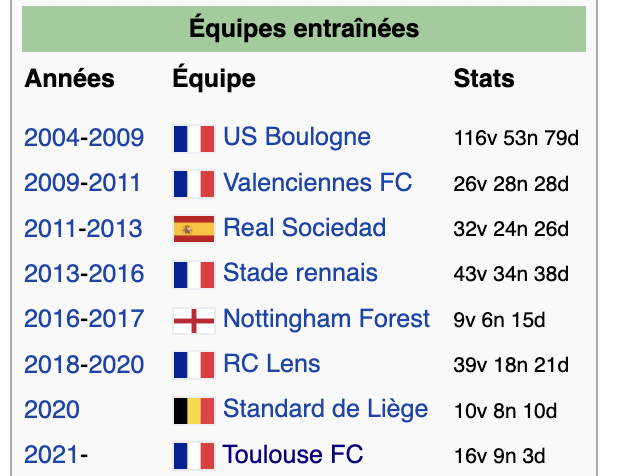The width and height of the screenshot is (620, 476).
Task: Click the 2004-2009 years link
Action: (x=84, y=138)
